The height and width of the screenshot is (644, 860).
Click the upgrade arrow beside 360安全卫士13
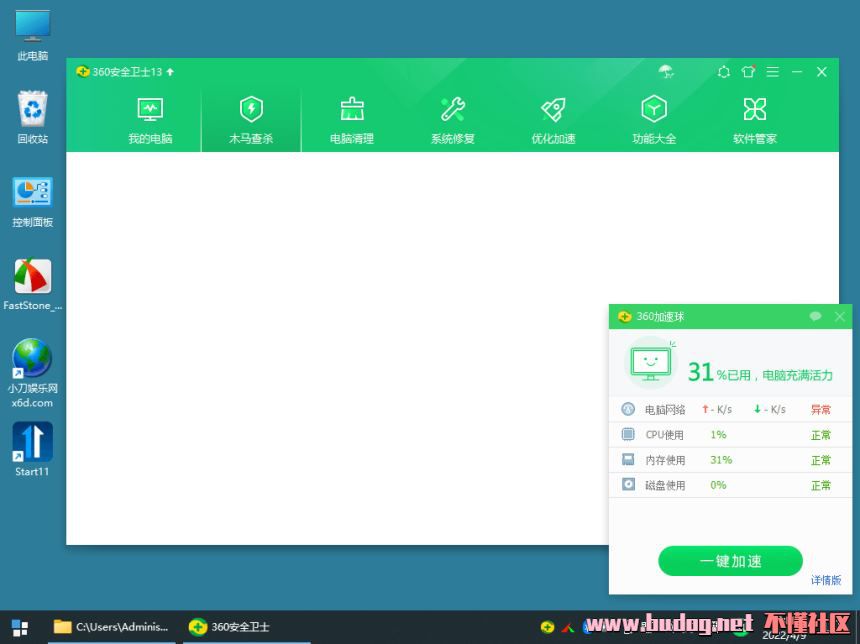(x=170, y=72)
